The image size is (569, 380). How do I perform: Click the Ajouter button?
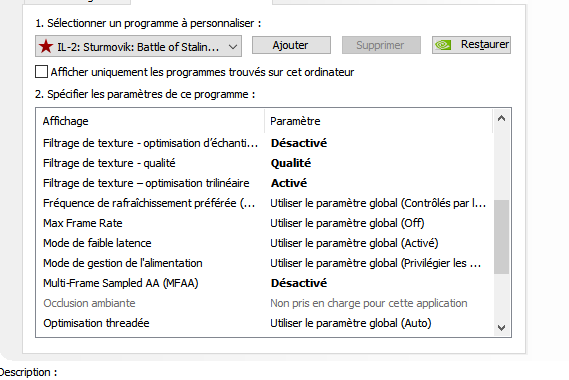pyautogui.click(x=291, y=45)
